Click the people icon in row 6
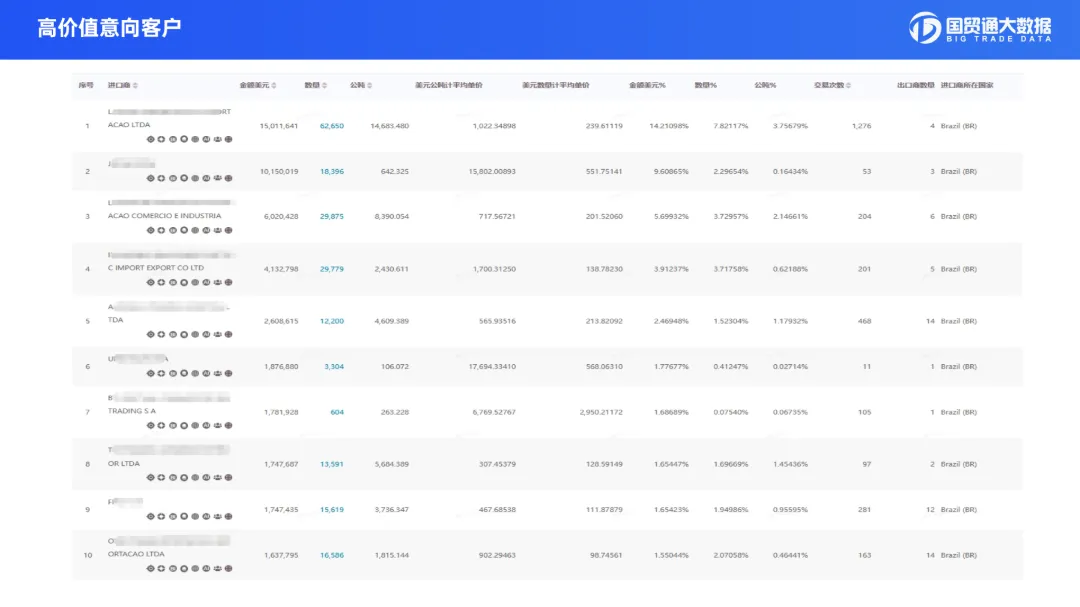The width and height of the screenshot is (1080, 607). (x=218, y=373)
